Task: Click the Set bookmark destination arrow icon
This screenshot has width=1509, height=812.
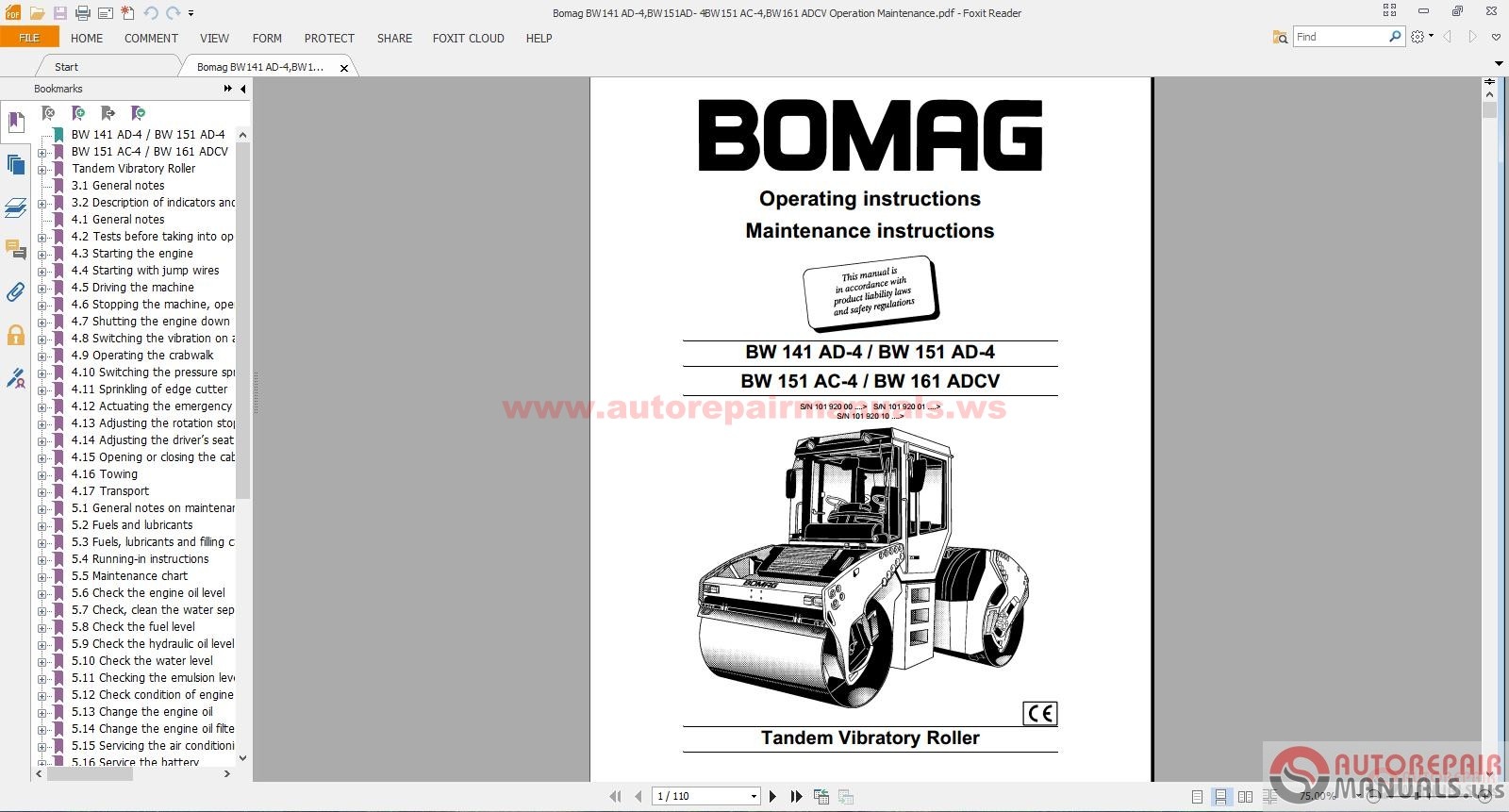Action: (x=108, y=113)
